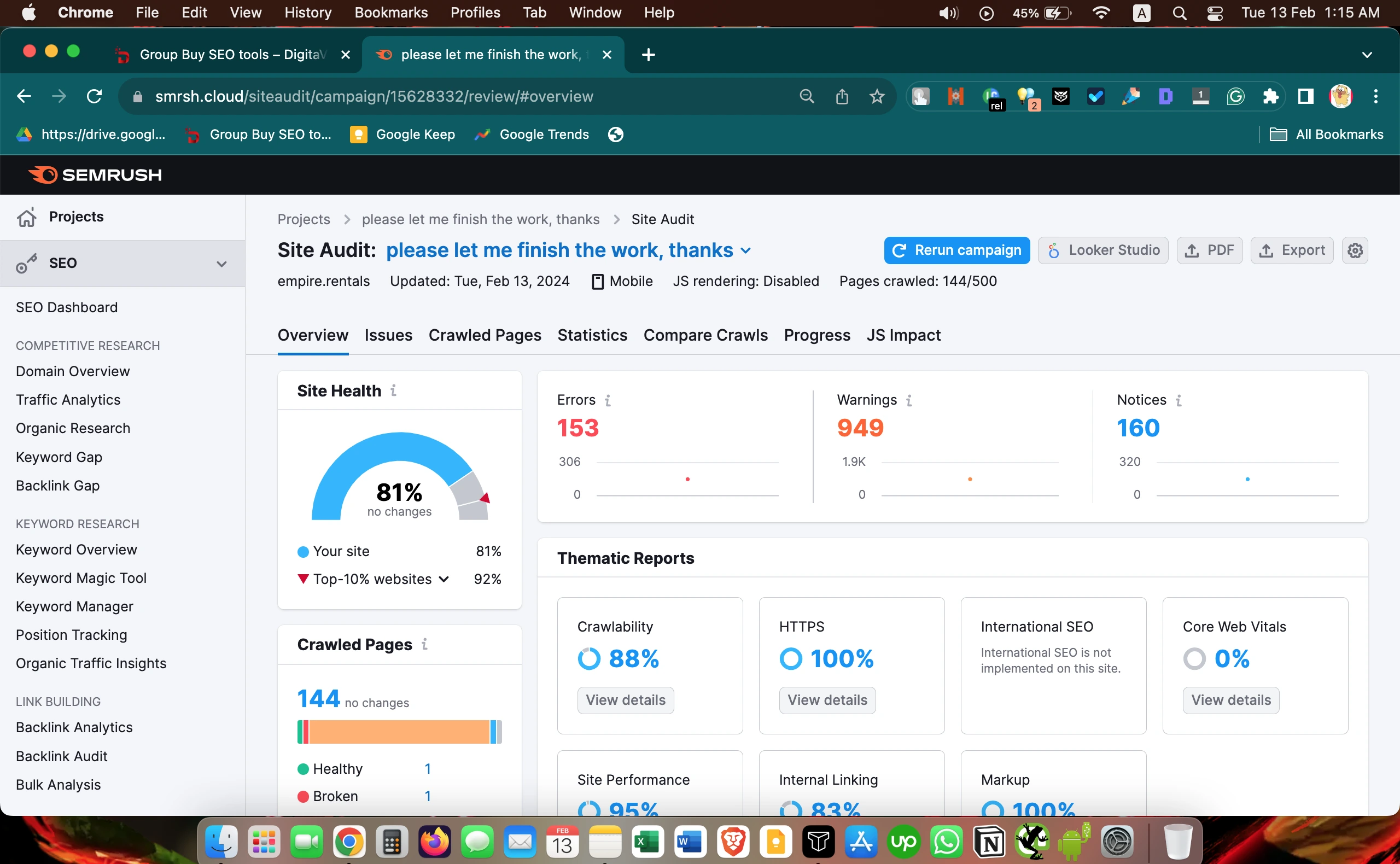Click the Grammarly extension icon
Screen dimensions: 1400x864
[1235, 97]
